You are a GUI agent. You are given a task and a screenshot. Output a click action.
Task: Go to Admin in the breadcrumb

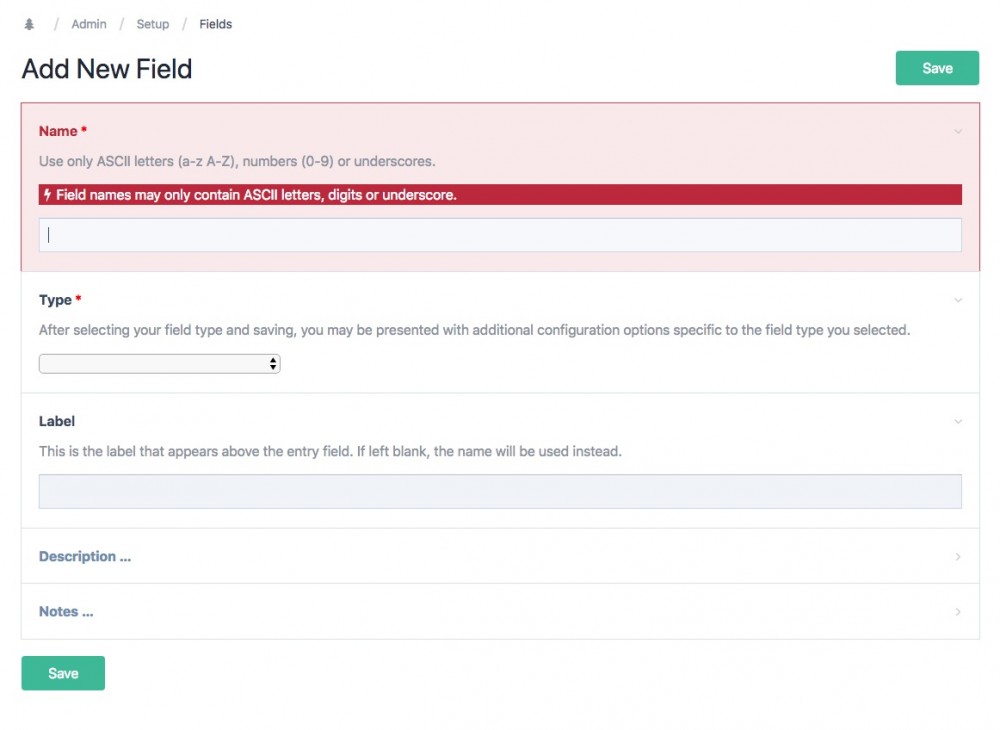pyautogui.click(x=89, y=24)
